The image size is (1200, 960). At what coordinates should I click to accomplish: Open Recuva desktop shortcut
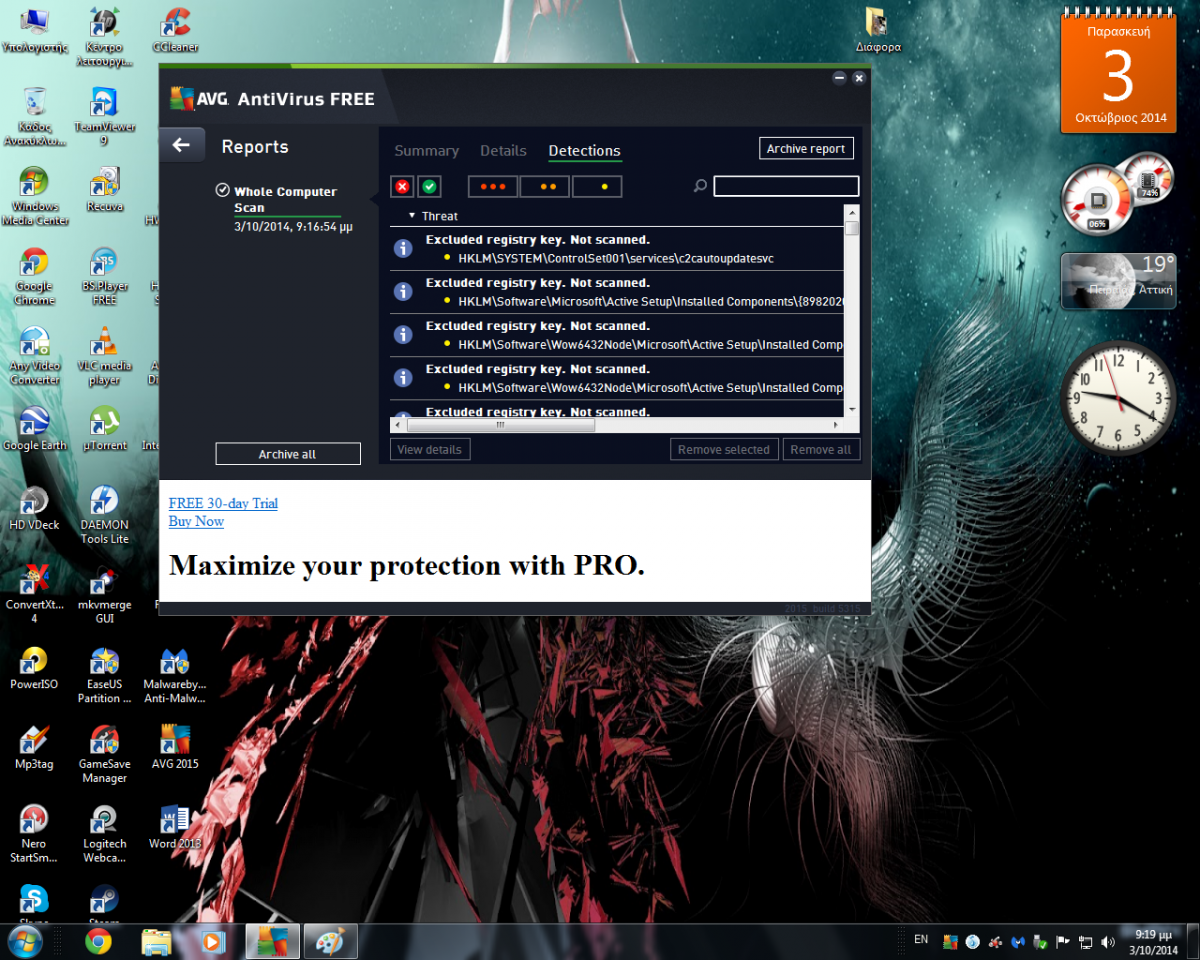click(104, 190)
